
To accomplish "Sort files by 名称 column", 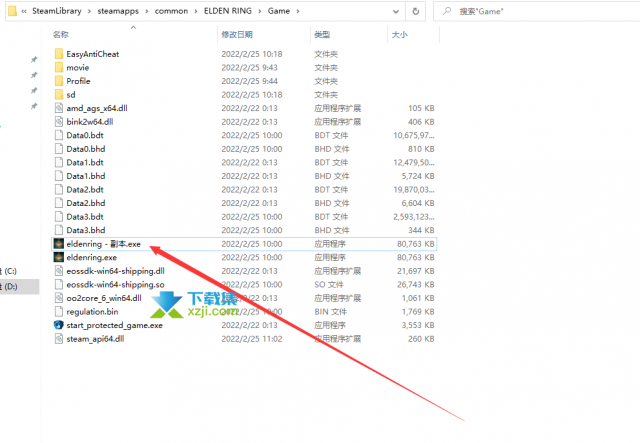I will coord(61,35).
